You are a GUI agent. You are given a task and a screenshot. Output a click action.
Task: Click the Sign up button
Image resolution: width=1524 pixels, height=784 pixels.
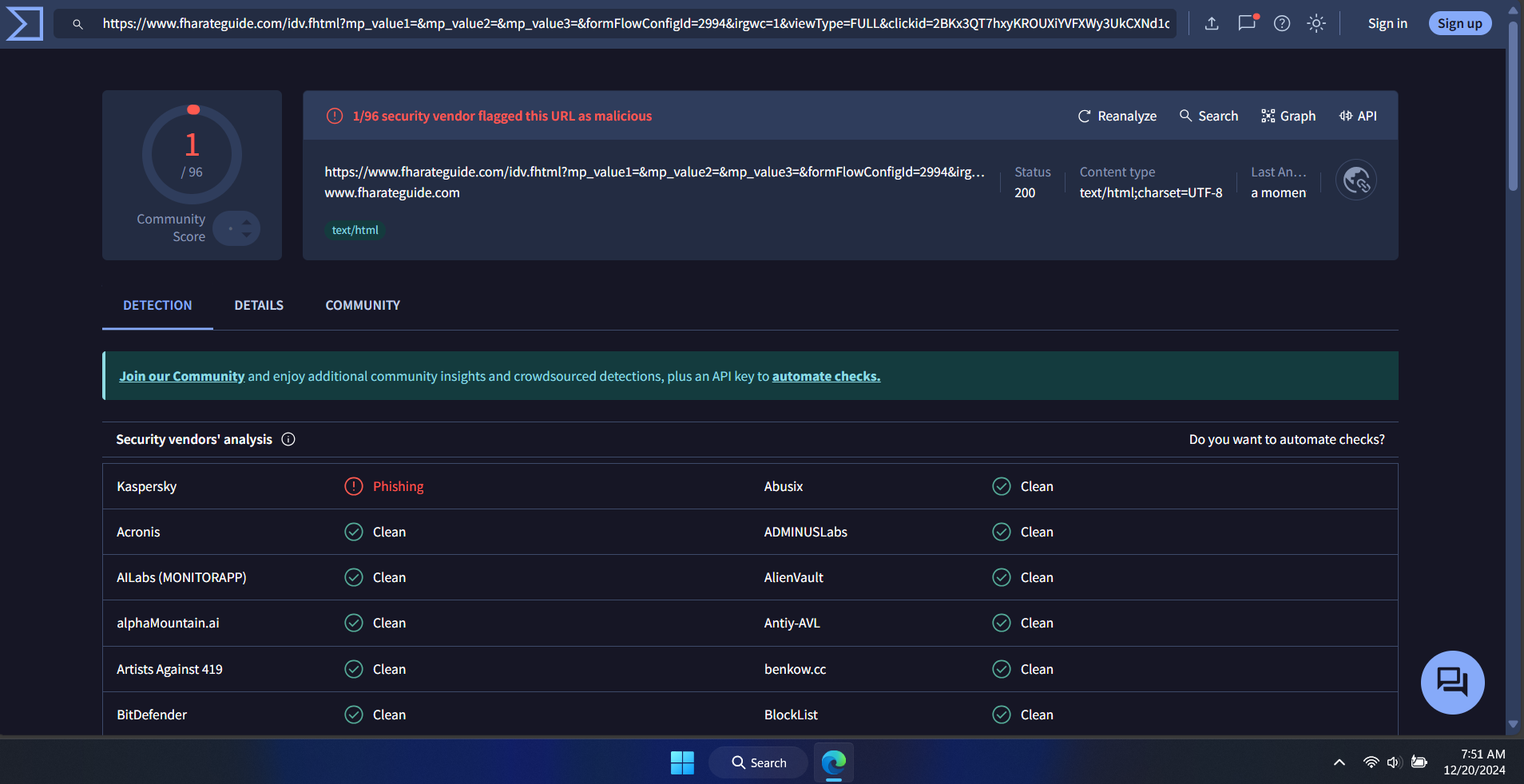1459,23
